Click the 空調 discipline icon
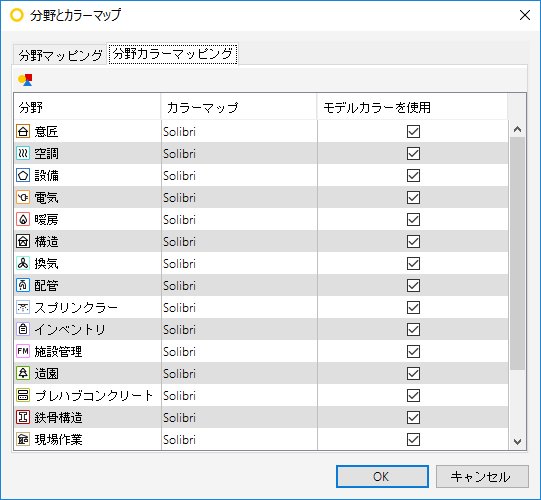Image resolution: width=541 pixels, height=500 pixels. [x=23, y=153]
